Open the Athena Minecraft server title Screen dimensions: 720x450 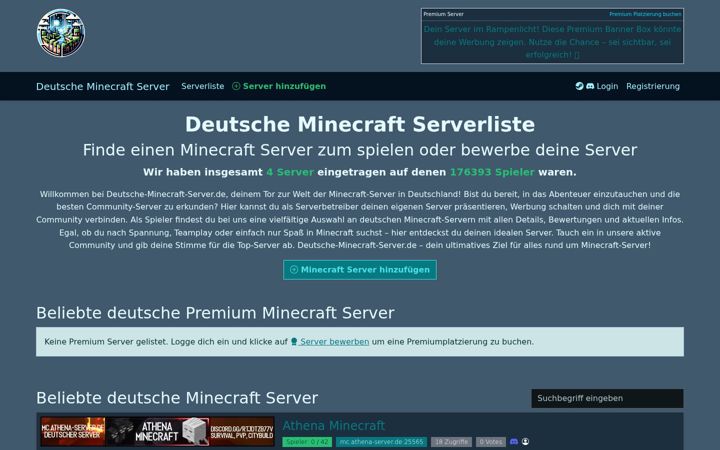[333, 426]
